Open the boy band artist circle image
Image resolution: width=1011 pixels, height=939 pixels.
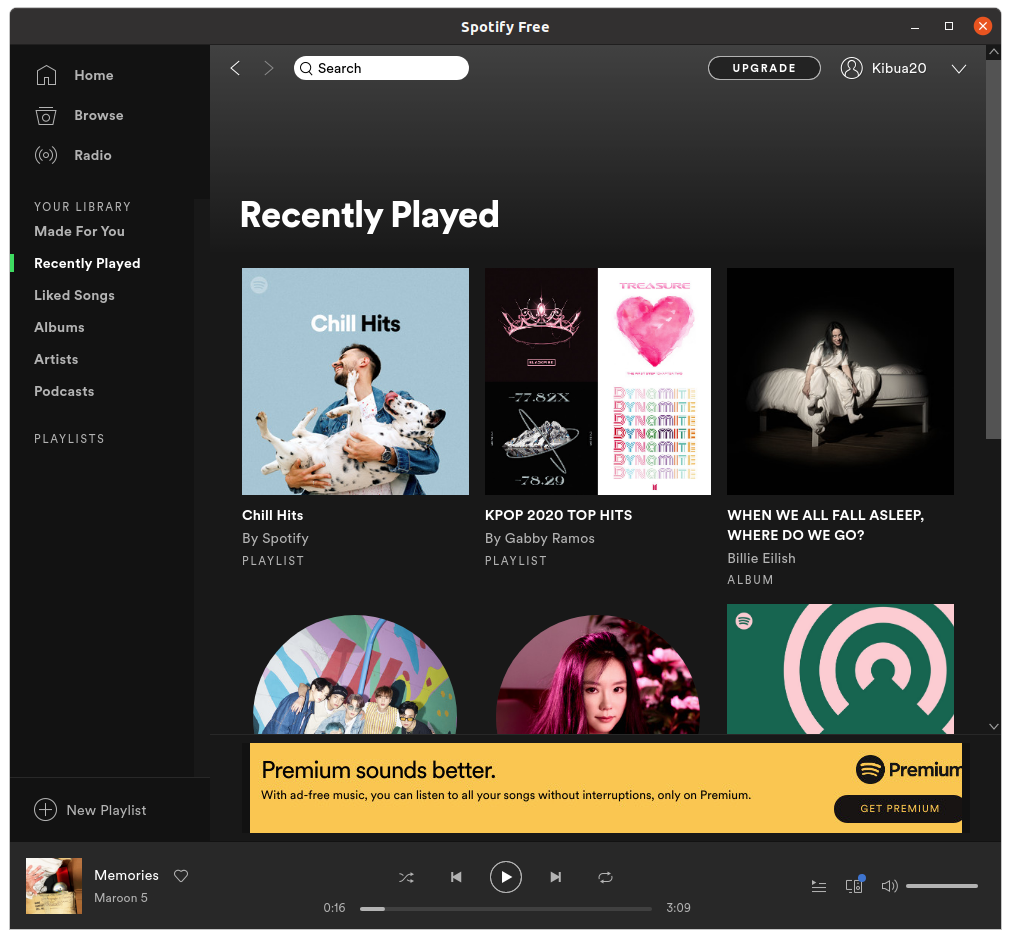pyautogui.click(x=355, y=674)
